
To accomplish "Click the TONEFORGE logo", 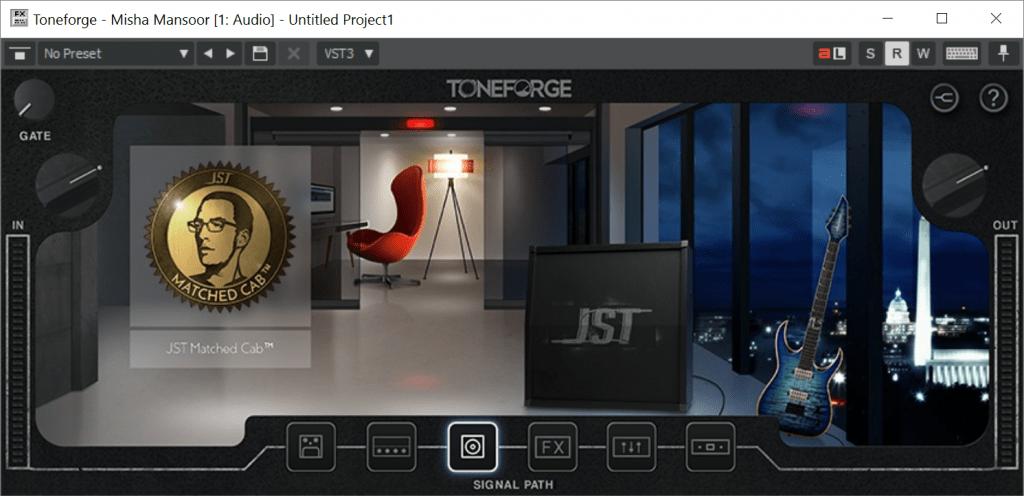I will [x=509, y=88].
